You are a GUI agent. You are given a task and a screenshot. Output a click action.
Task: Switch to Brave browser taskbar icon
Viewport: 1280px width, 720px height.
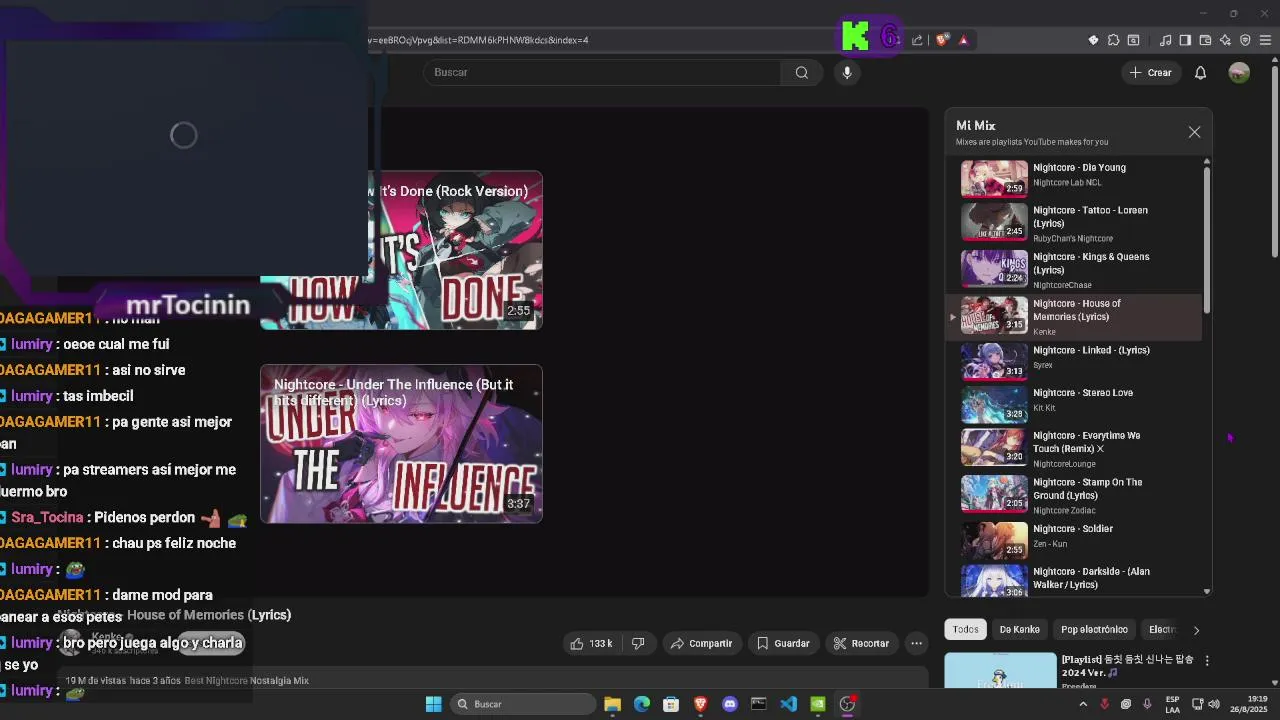700,704
